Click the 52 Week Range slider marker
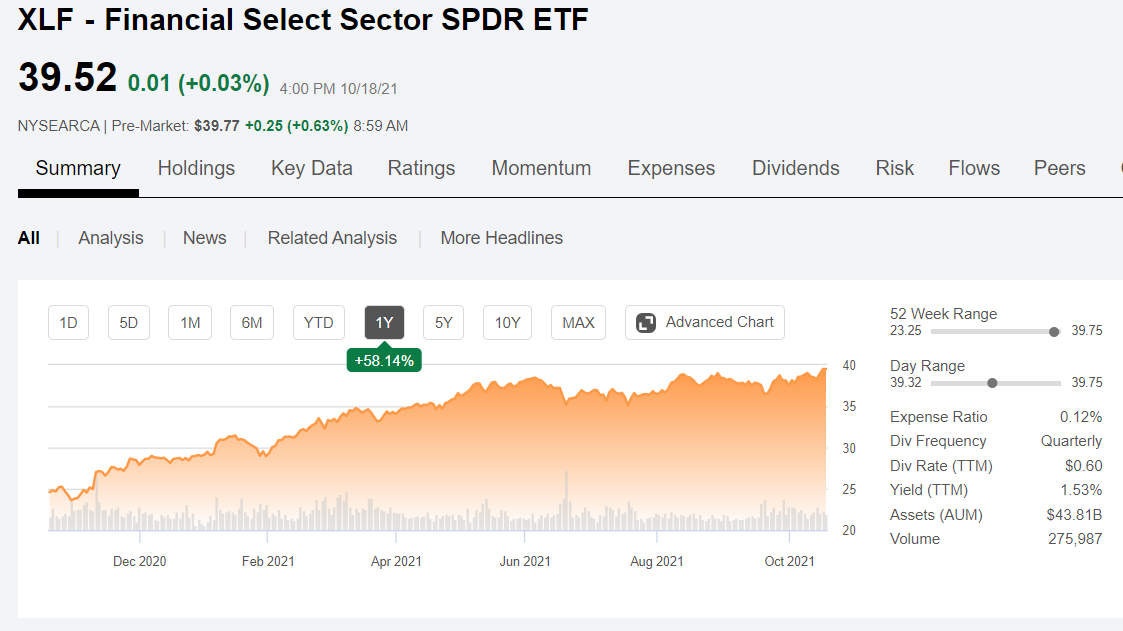 coord(1054,332)
